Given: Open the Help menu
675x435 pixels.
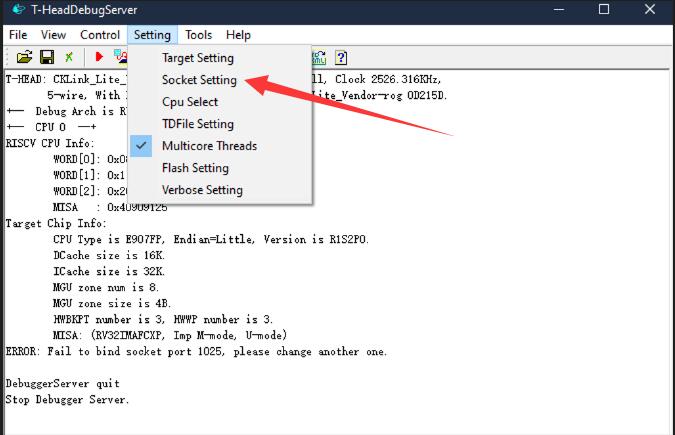Looking at the screenshot, I should coord(238,35).
